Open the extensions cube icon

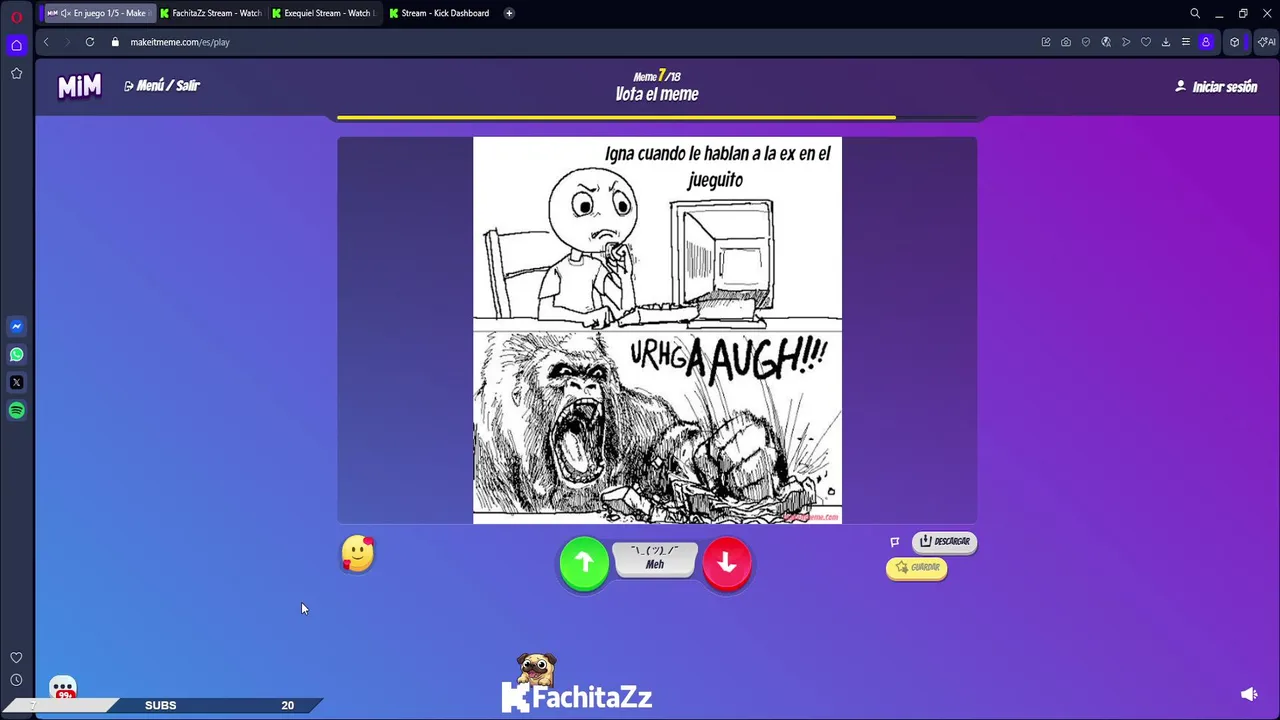click(x=1235, y=42)
